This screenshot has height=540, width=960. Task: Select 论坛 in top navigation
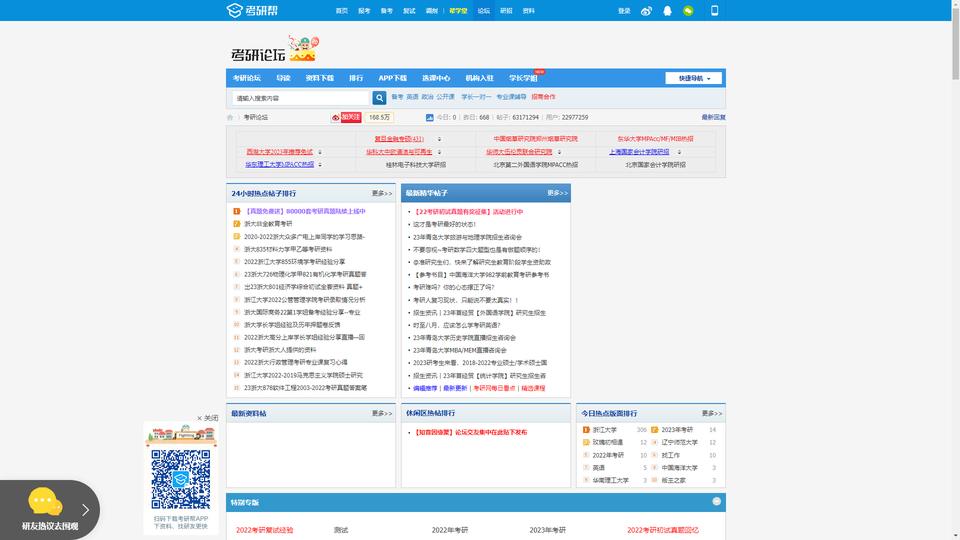tap(484, 10)
